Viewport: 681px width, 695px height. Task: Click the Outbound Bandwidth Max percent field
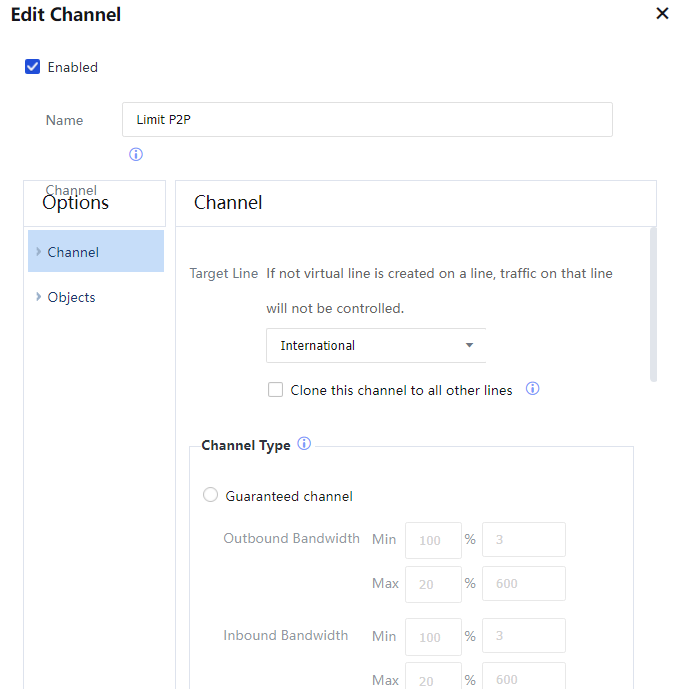tap(433, 584)
